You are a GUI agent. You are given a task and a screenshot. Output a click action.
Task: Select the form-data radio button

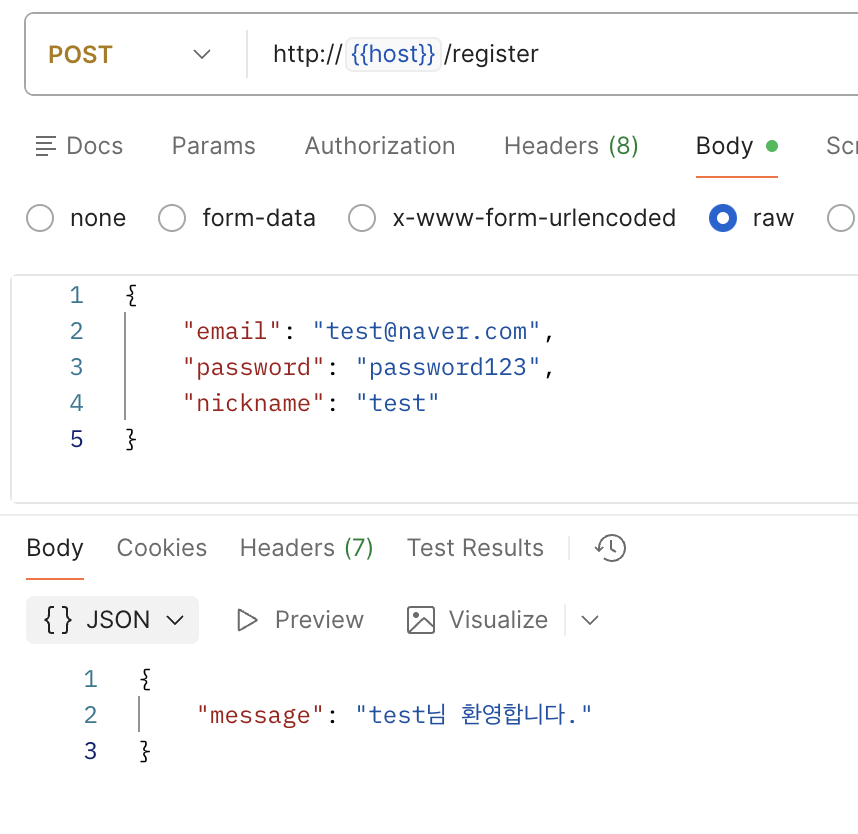click(x=173, y=218)
